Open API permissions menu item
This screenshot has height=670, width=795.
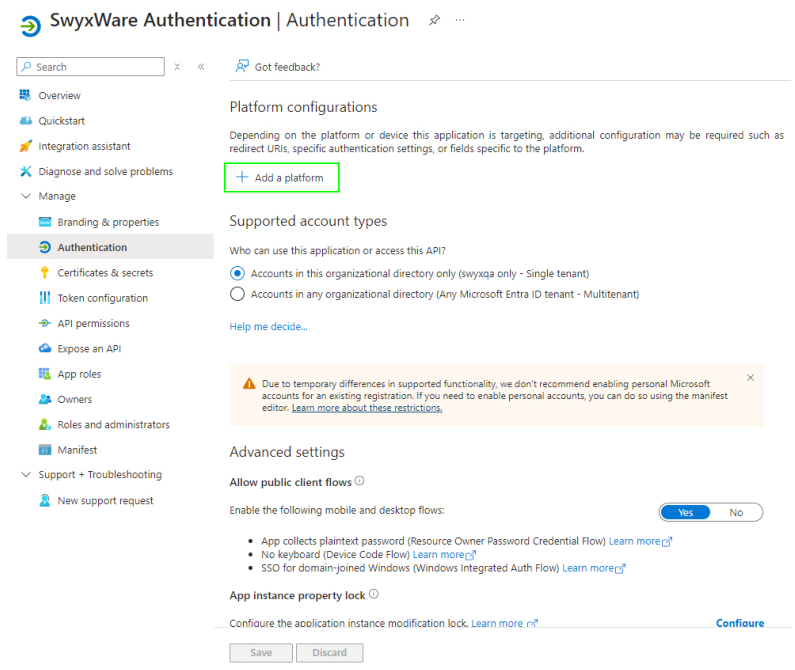click(93, 324)
